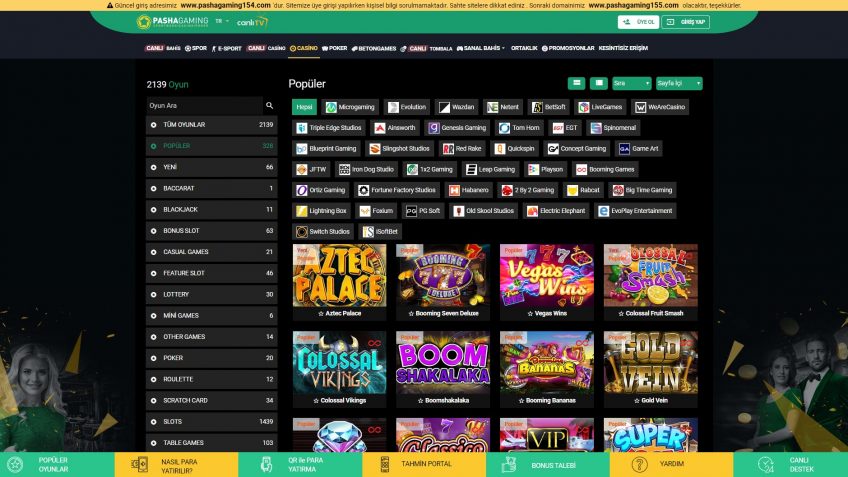Viewport: 848px width, 477px height.
Task: Filter by Microgaming provider
Action: tap(350, 107)
